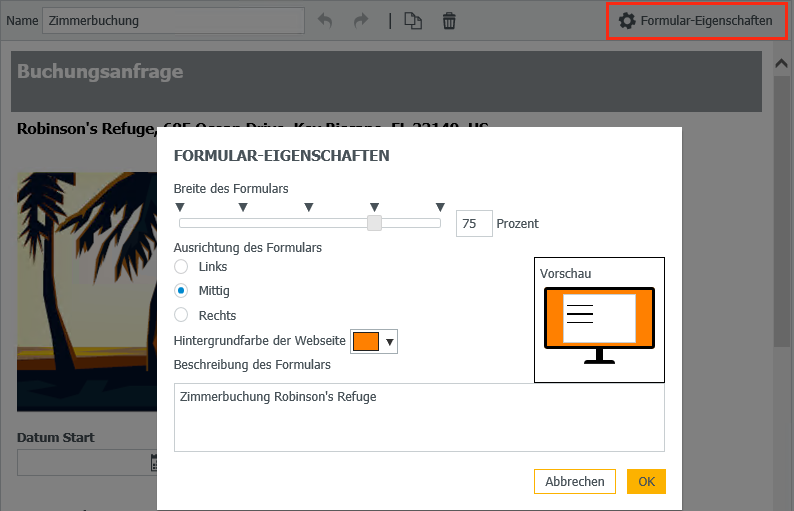Screen dimensions: 794x511
Task: Select the Mittig alignment radio button
Action: pyautogui.click(x=181, y=291)
